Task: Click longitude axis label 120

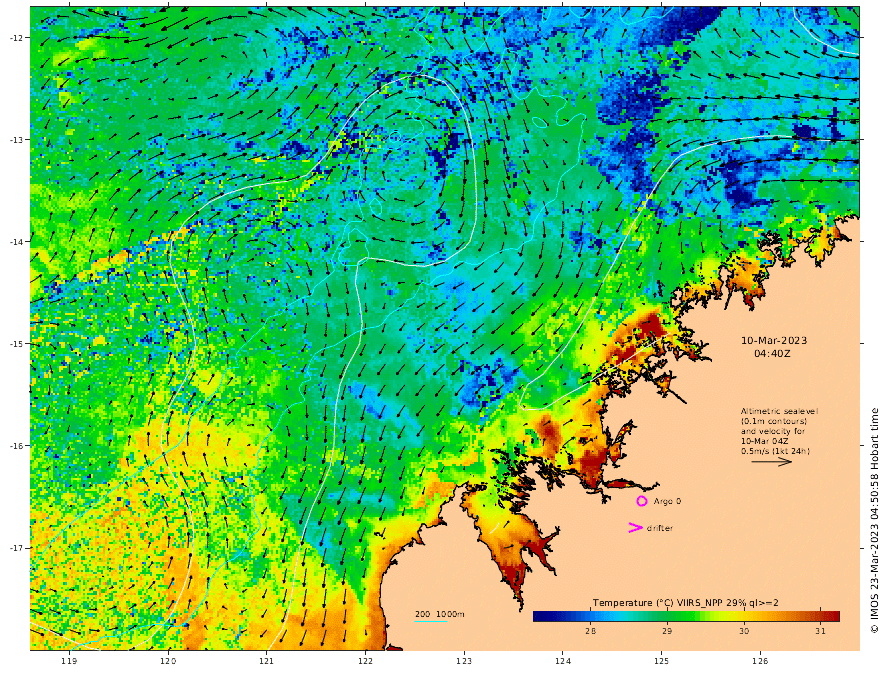Action: (168, 661)
